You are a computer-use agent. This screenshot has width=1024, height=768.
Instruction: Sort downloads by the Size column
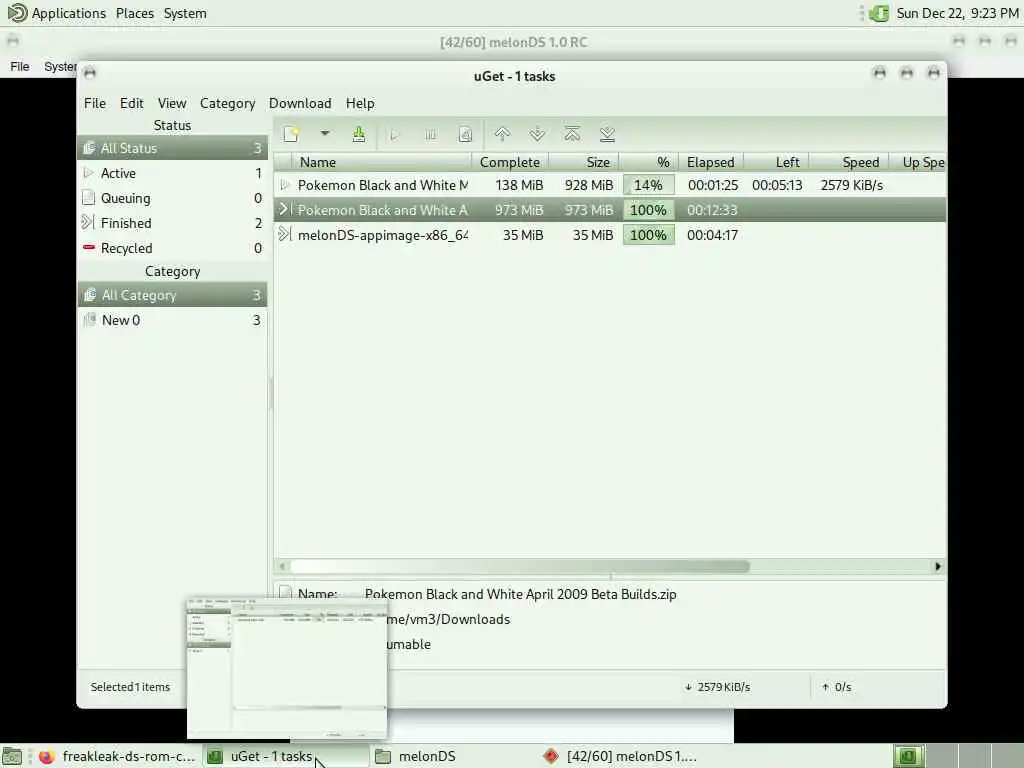tap(584, 162)
